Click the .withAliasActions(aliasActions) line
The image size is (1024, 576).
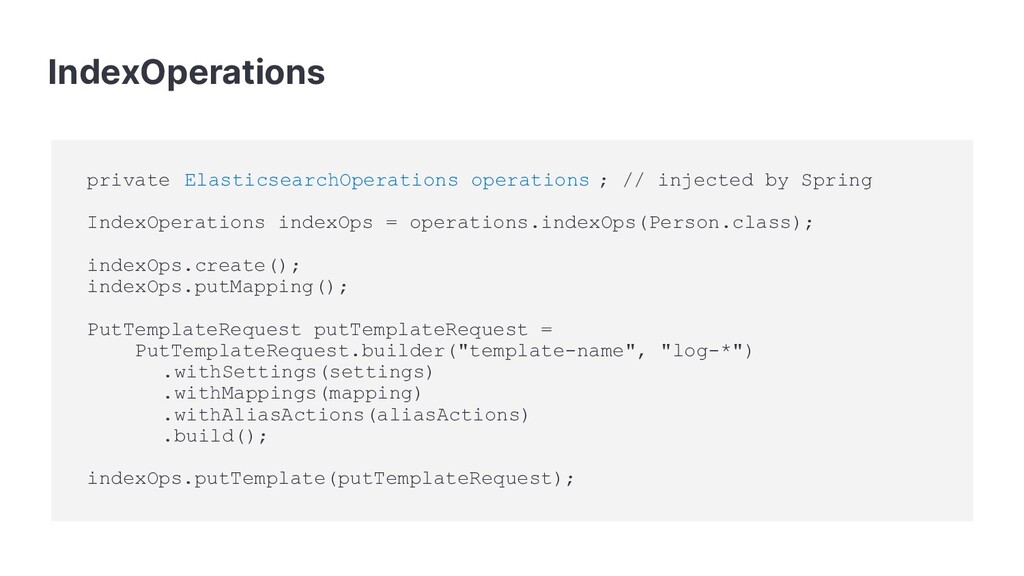pos(344,415)
